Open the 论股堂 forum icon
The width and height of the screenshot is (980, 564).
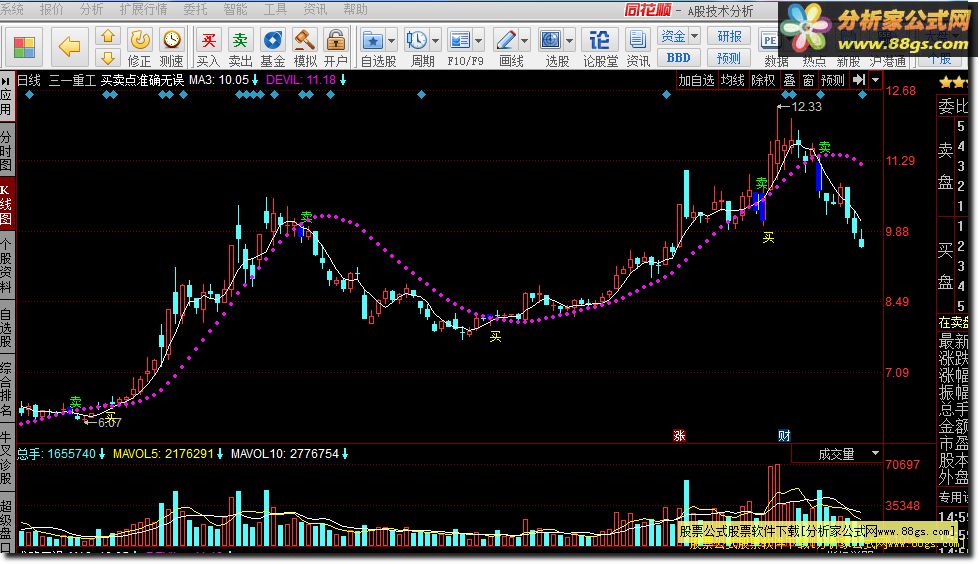[x=600, y=48]
